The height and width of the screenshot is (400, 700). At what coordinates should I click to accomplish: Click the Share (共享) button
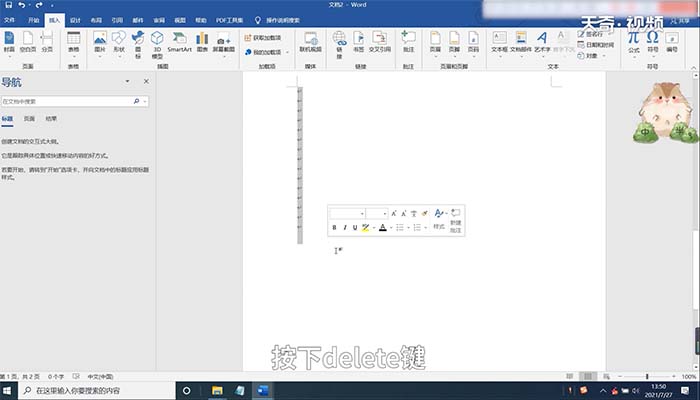click(x=680, y=21)
